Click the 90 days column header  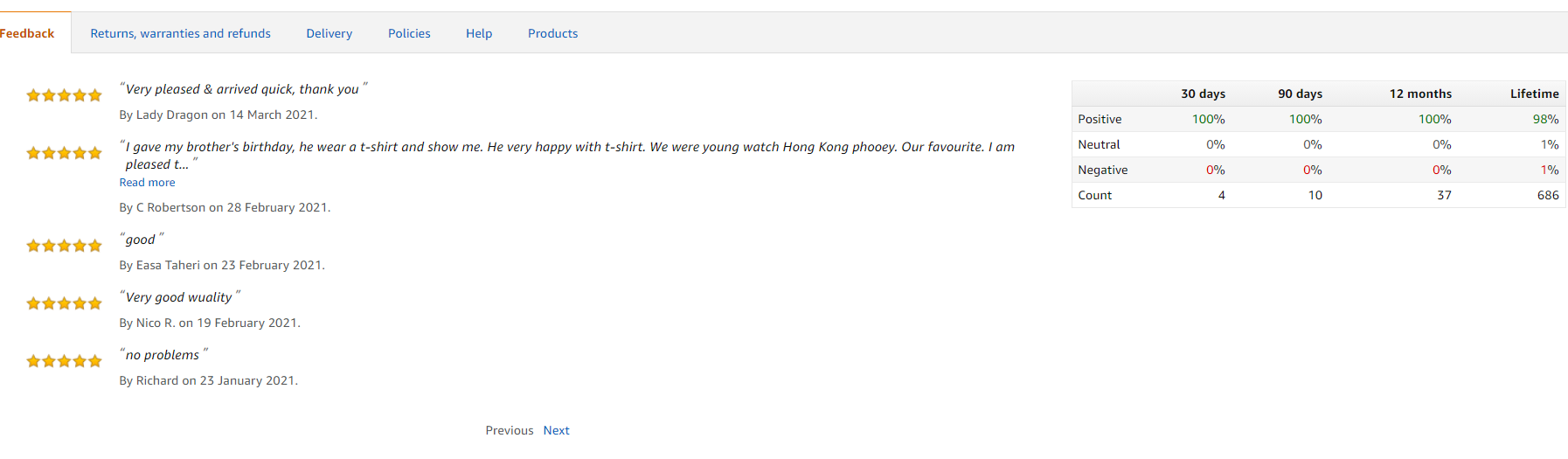click(1300, 94)
